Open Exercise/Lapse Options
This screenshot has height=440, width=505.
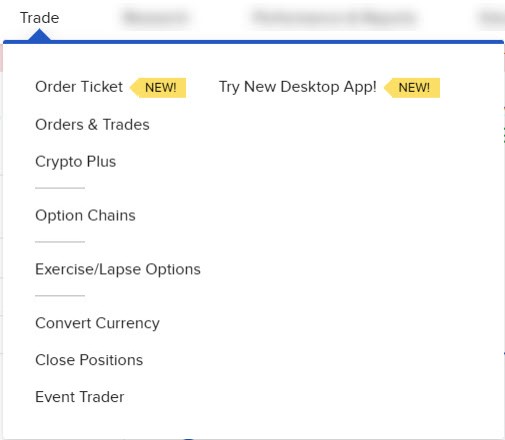tap(118, 269)
